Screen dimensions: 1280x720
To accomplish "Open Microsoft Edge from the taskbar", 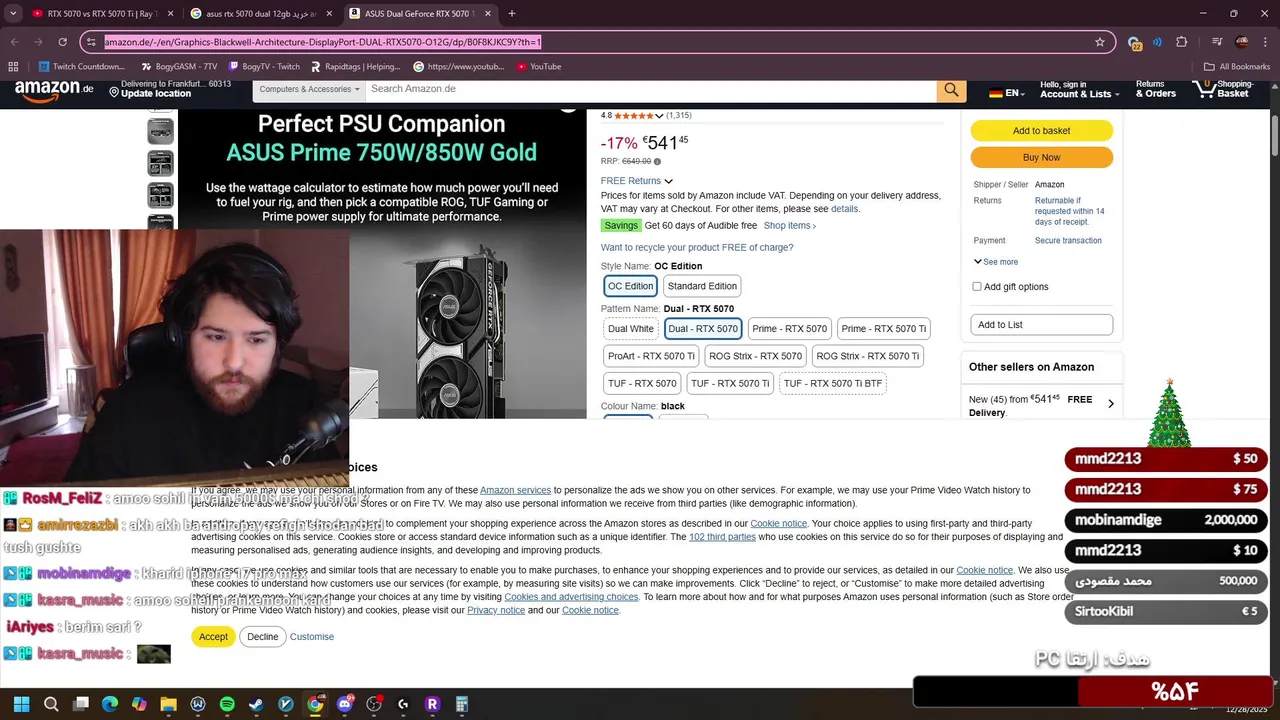I will 110,704.
